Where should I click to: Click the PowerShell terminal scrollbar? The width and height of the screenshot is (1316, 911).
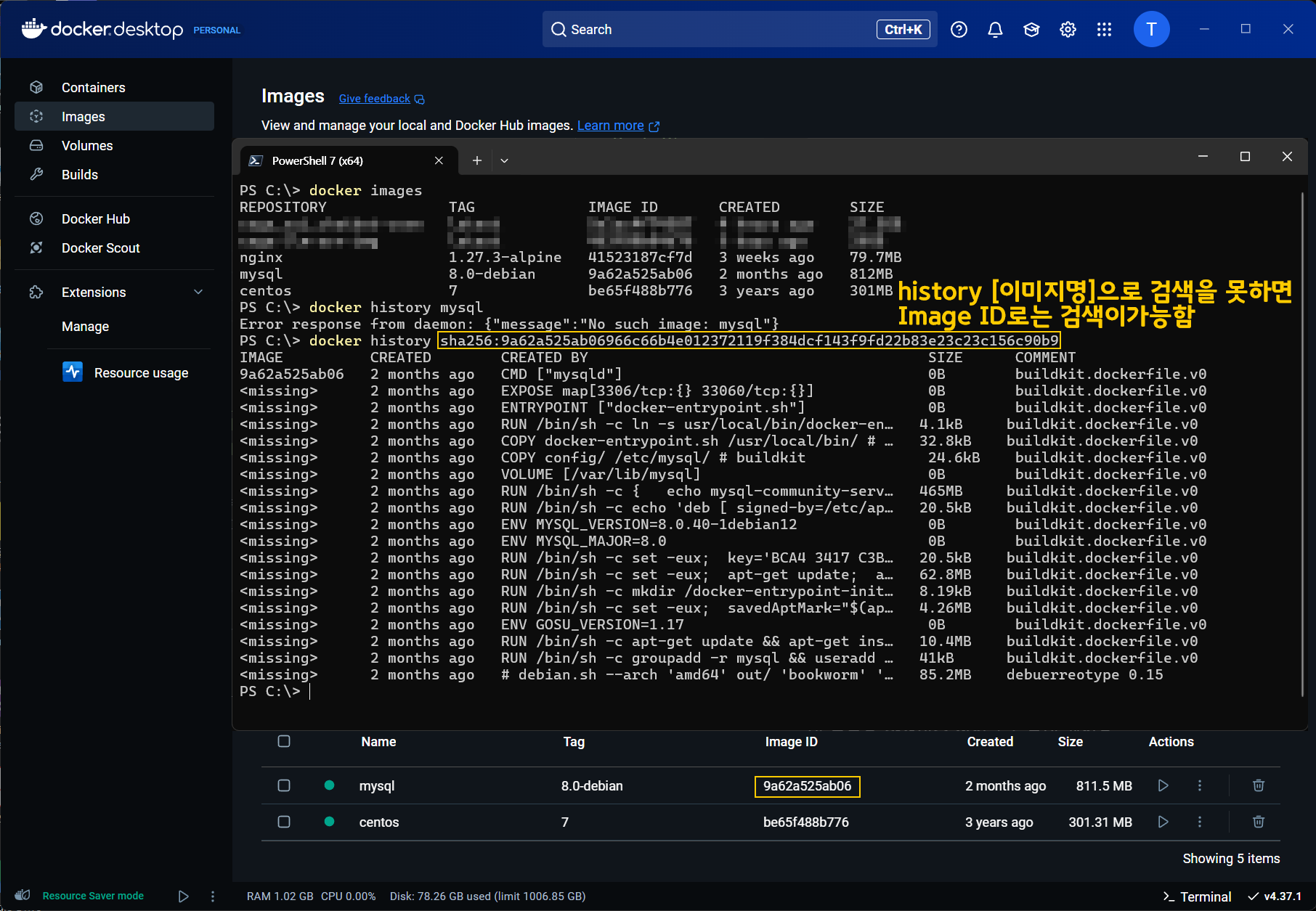(x=1303, y=443)
